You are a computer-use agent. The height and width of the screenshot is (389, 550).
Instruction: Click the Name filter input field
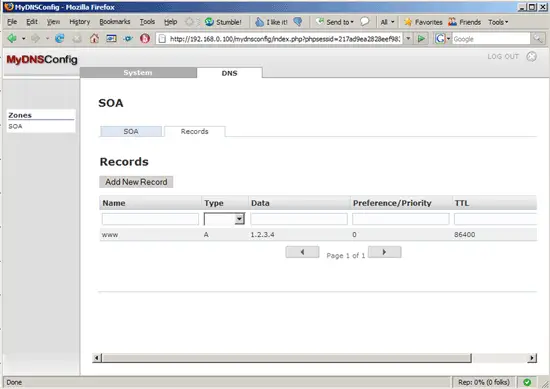(150, 219)
